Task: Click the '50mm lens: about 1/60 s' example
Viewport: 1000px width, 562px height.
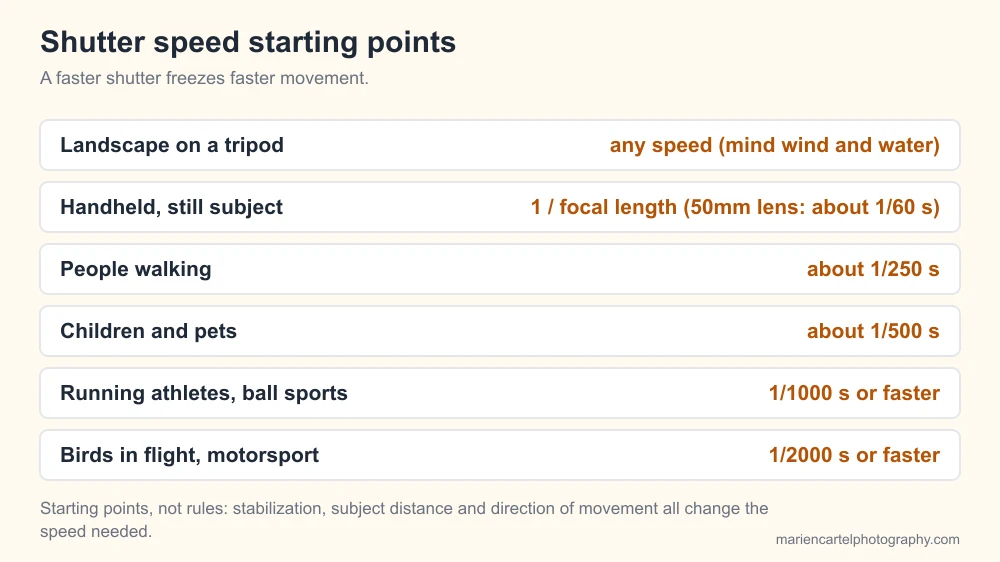Action: 811,207
